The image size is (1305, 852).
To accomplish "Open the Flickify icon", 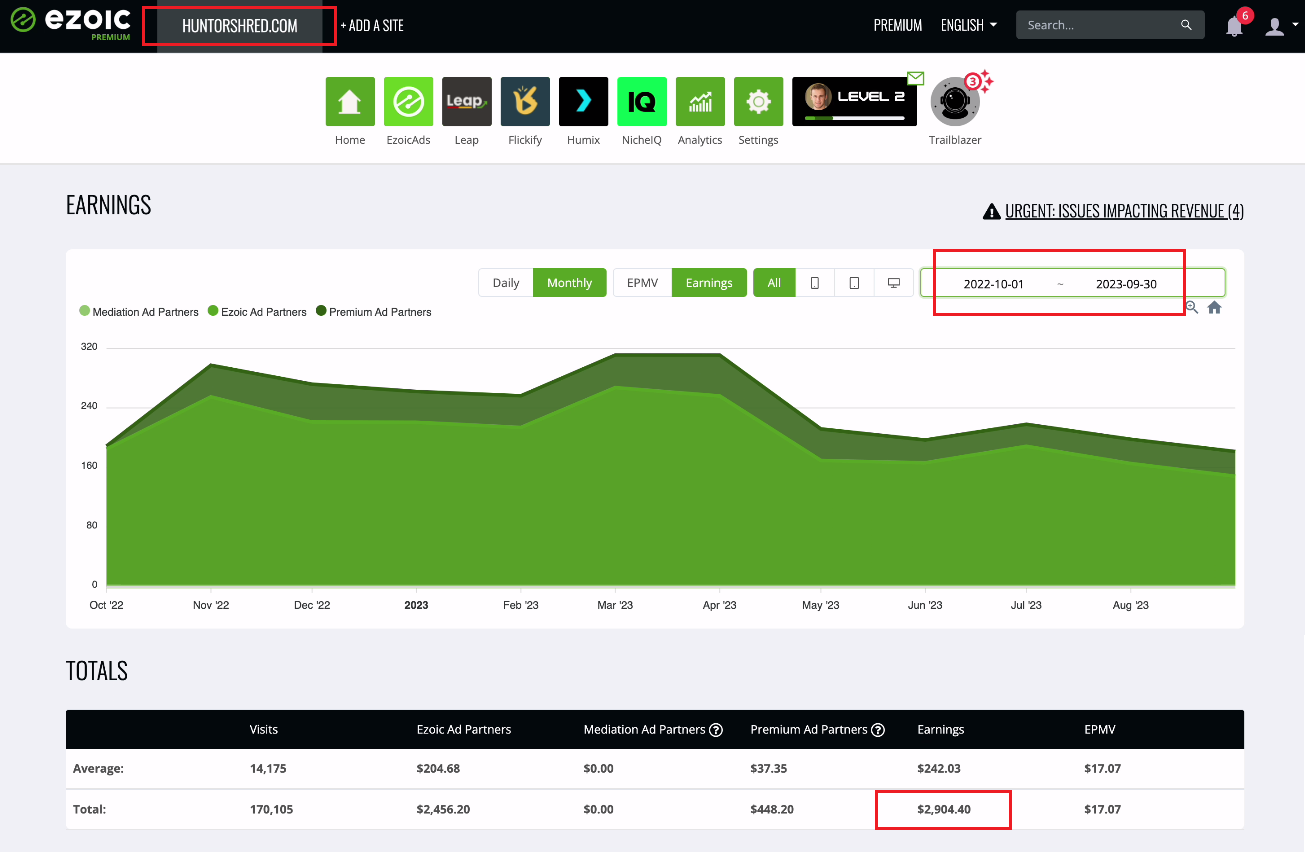I will coord(525,101).
